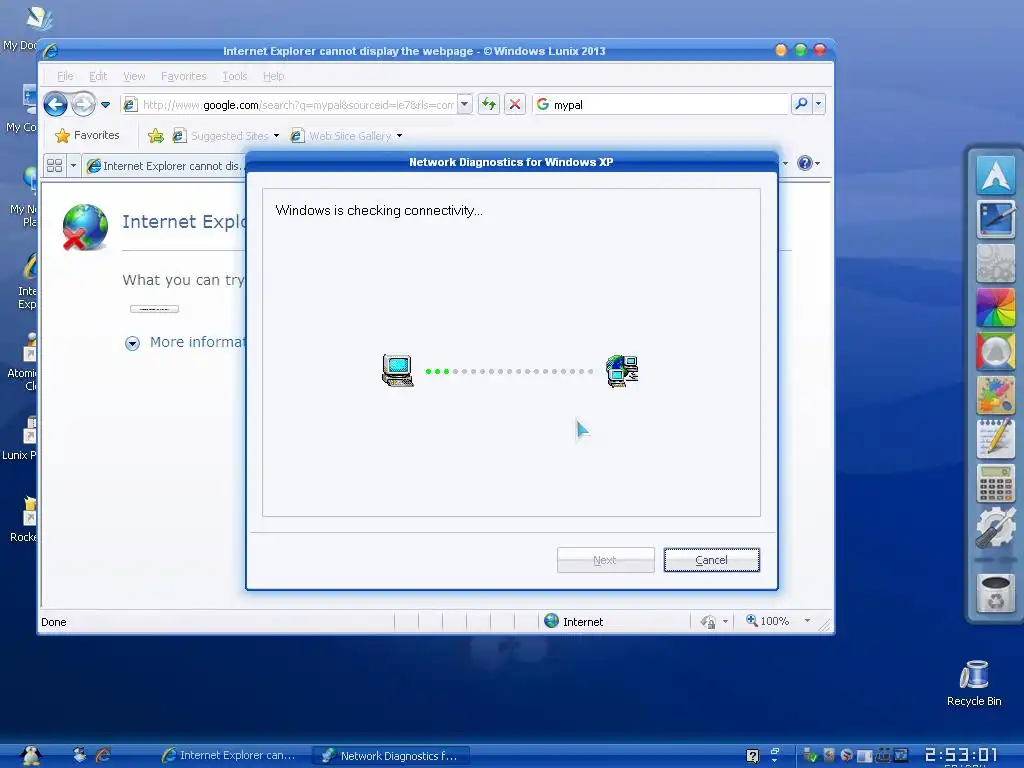Click the calculator dock icon
The image size is (1024, 768).
[x=995, y=483]
